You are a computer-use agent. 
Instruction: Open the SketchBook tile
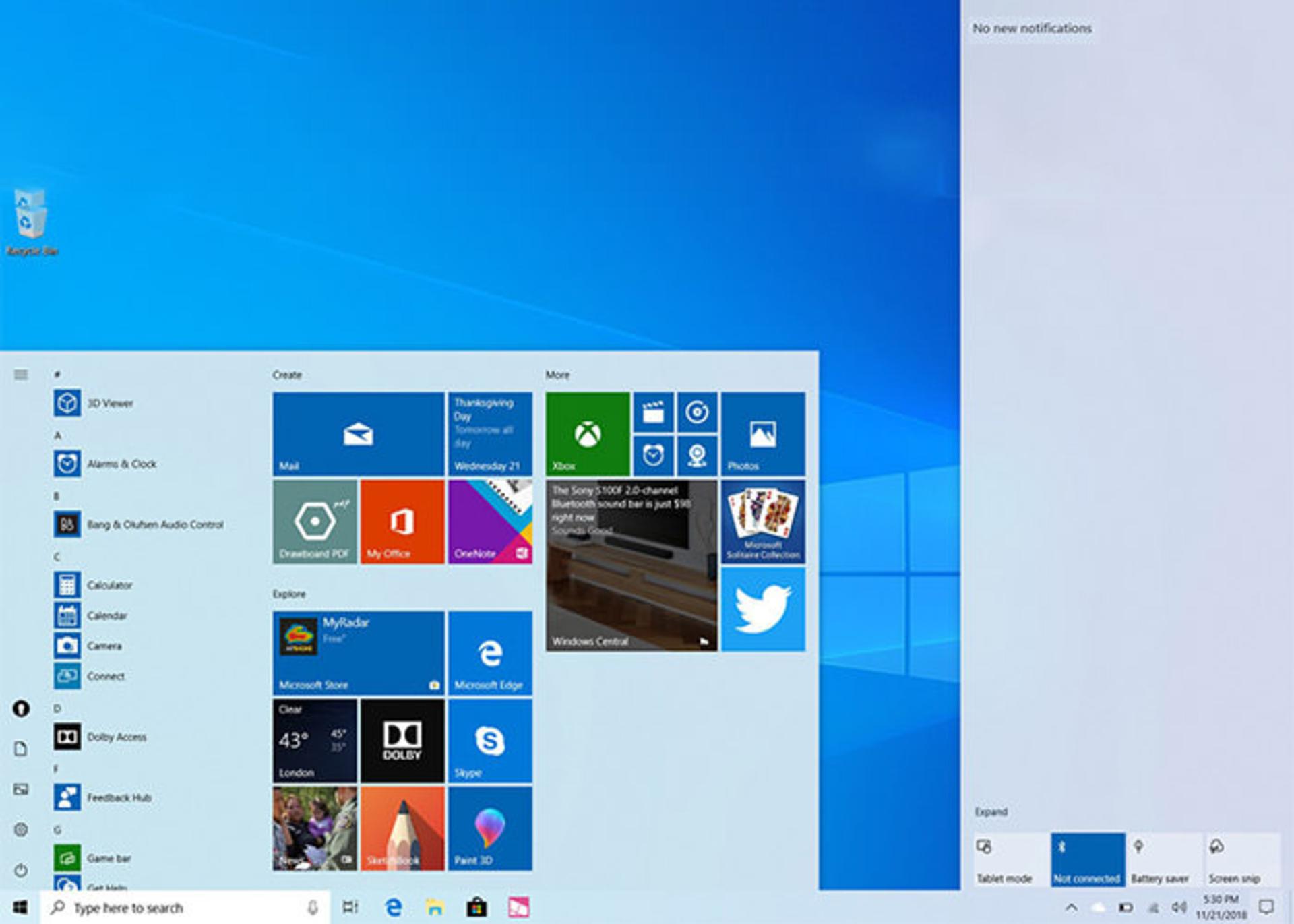402,828
